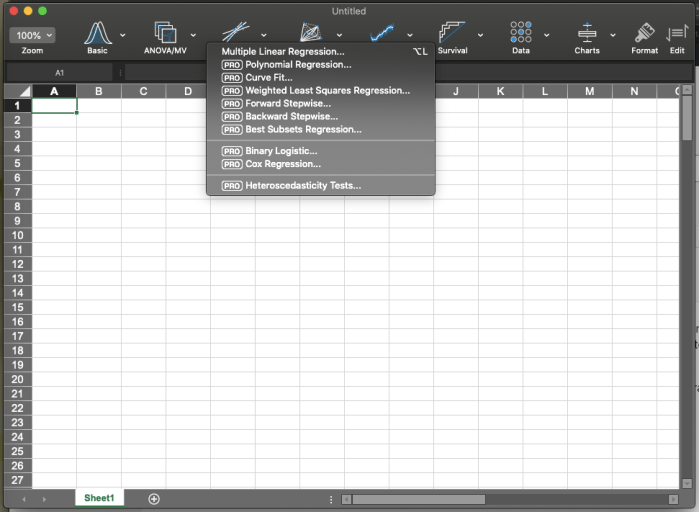Open the 100% zoom dropdown
This screenshot has height=512, width=699.
click(x=32, y=35)
